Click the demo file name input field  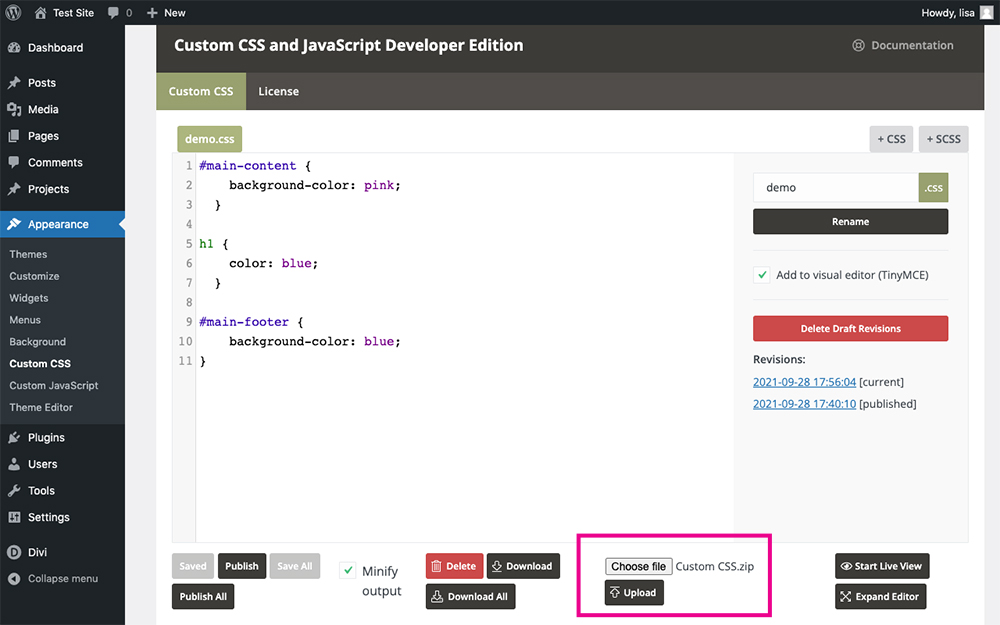point(835,188)
